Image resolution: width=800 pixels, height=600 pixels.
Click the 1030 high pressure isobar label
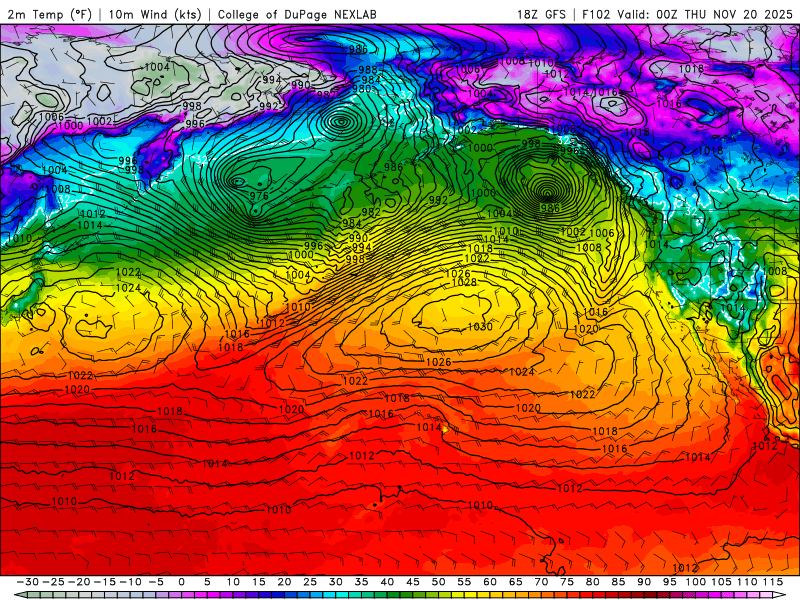[x=480, y=327]
